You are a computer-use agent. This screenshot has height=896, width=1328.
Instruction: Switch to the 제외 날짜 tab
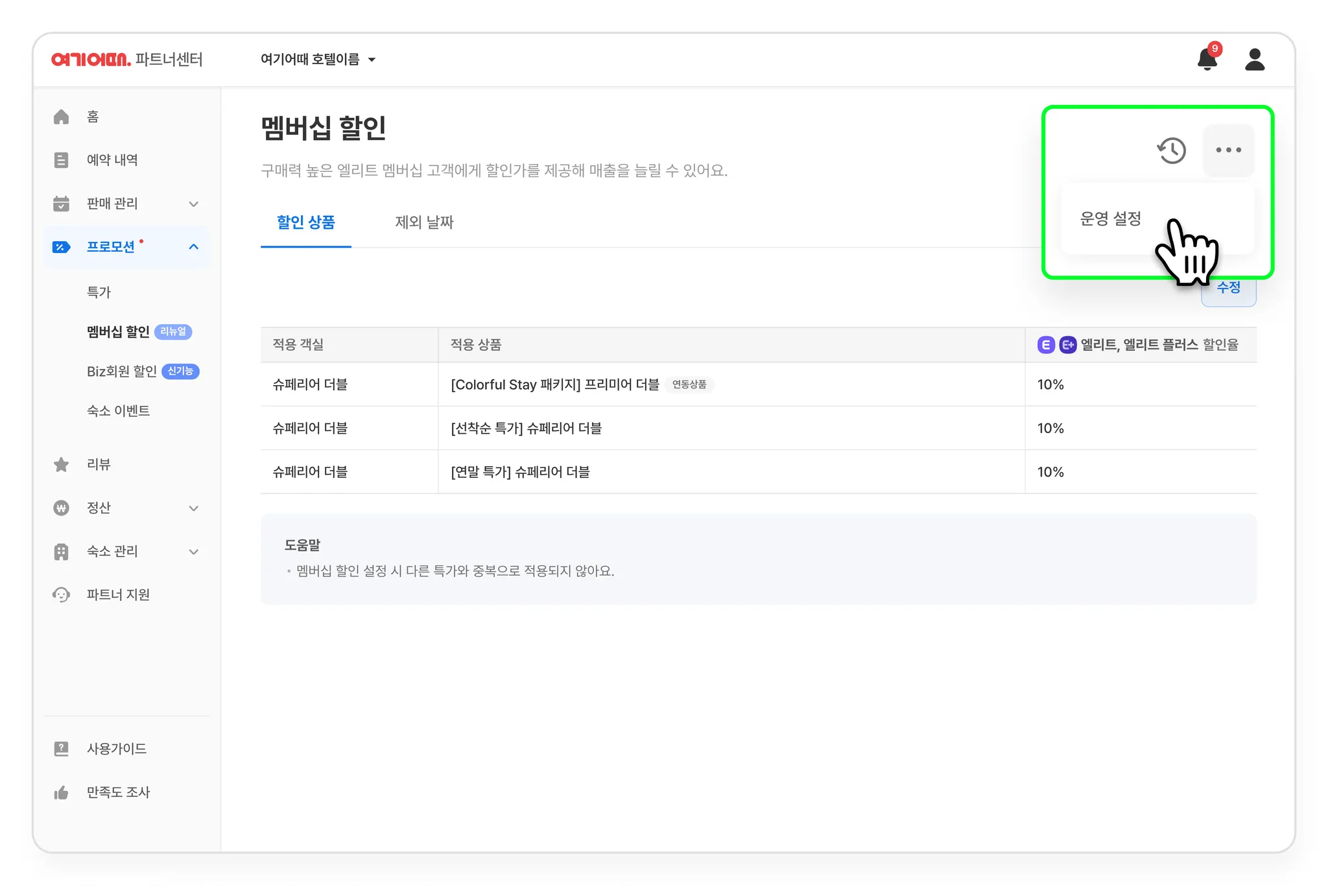pyautogui.click(x=424, y=222)
